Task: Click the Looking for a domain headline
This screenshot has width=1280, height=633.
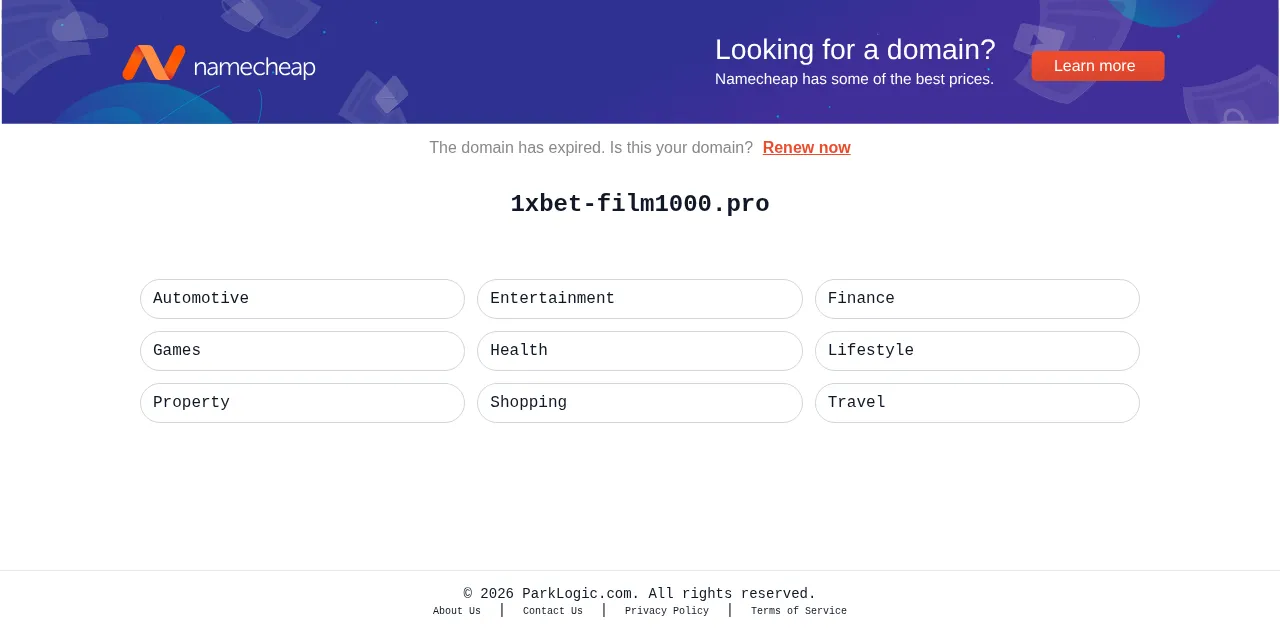Action: (x=855, y=49)
